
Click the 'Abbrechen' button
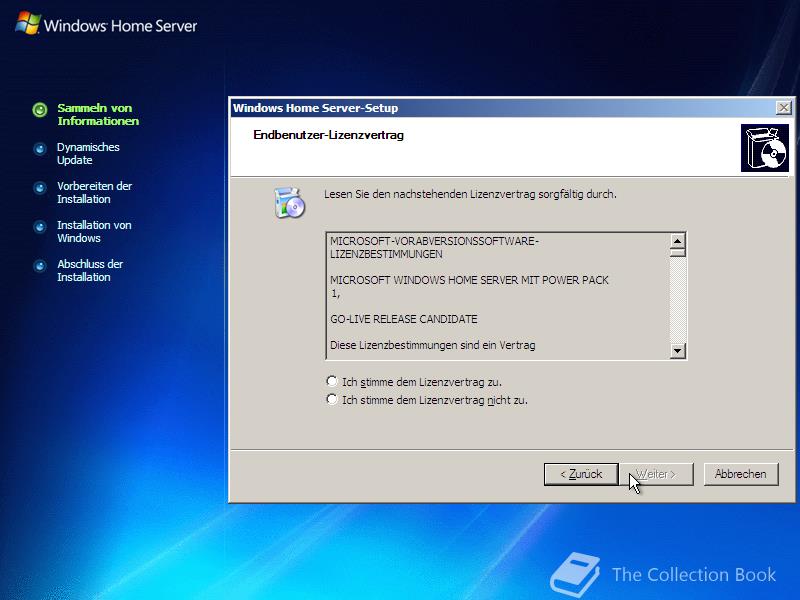(741, 474)
